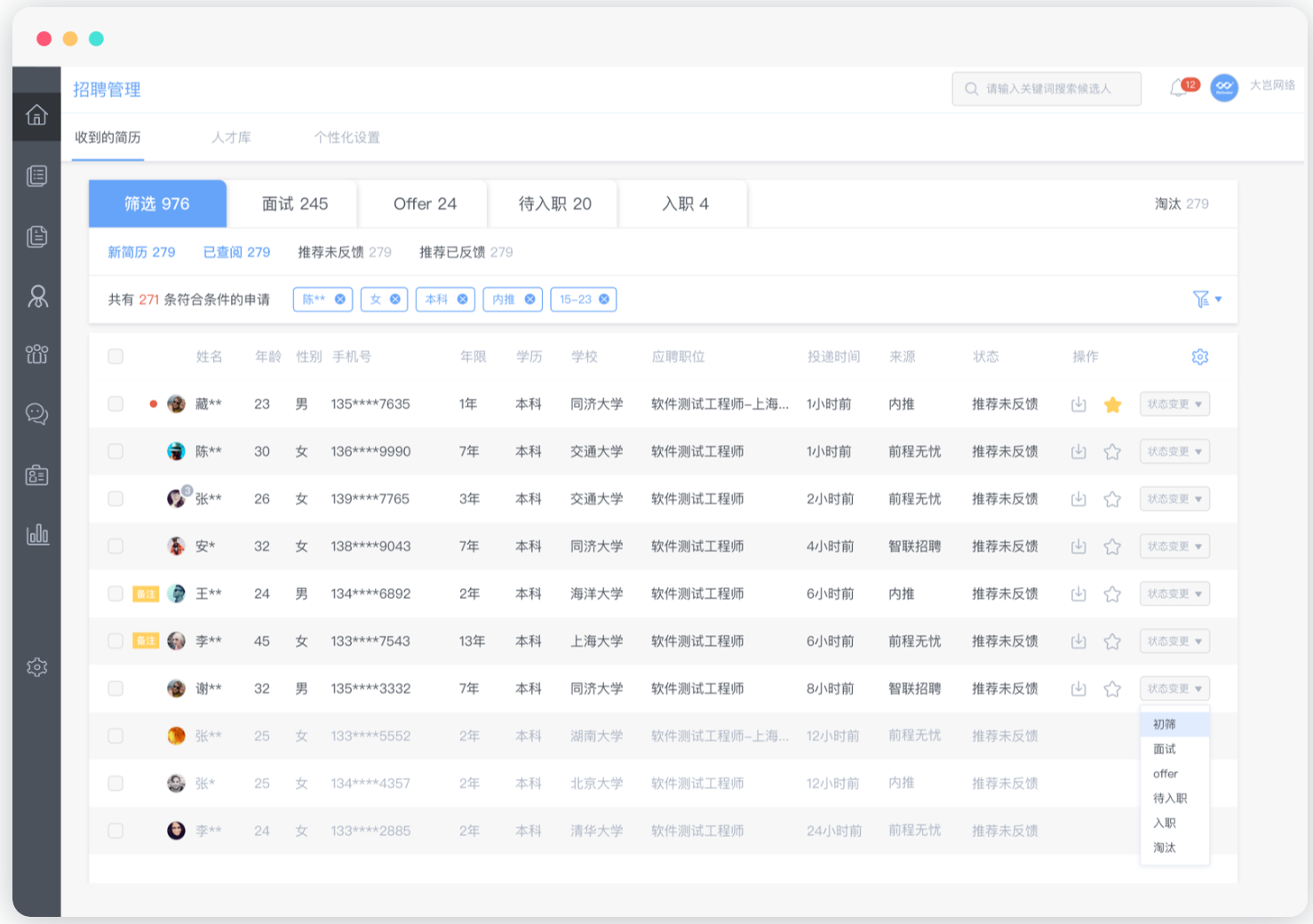Screen dimensions: 1313x924
Task: Open the Offer 24 stage tab
Action: [425, 203]
